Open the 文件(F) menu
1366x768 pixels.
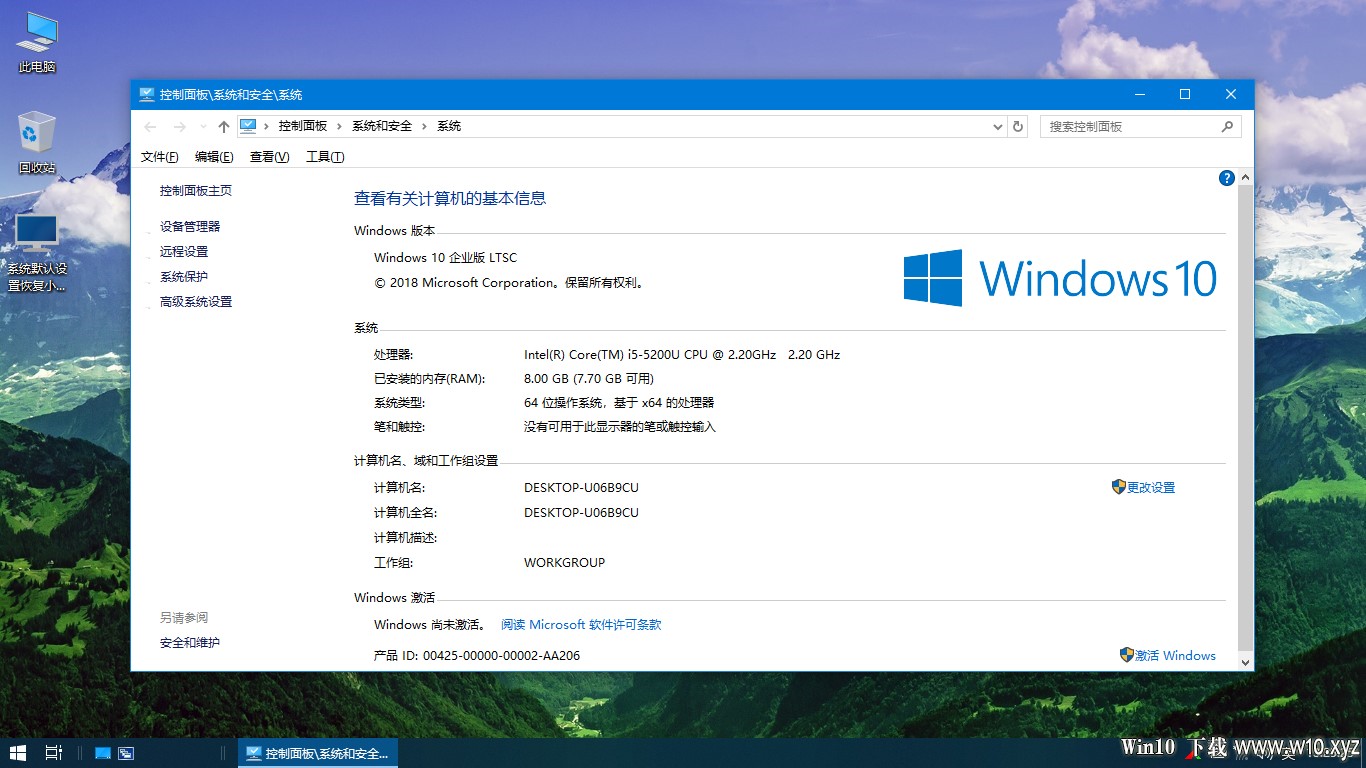pos(160,157)
